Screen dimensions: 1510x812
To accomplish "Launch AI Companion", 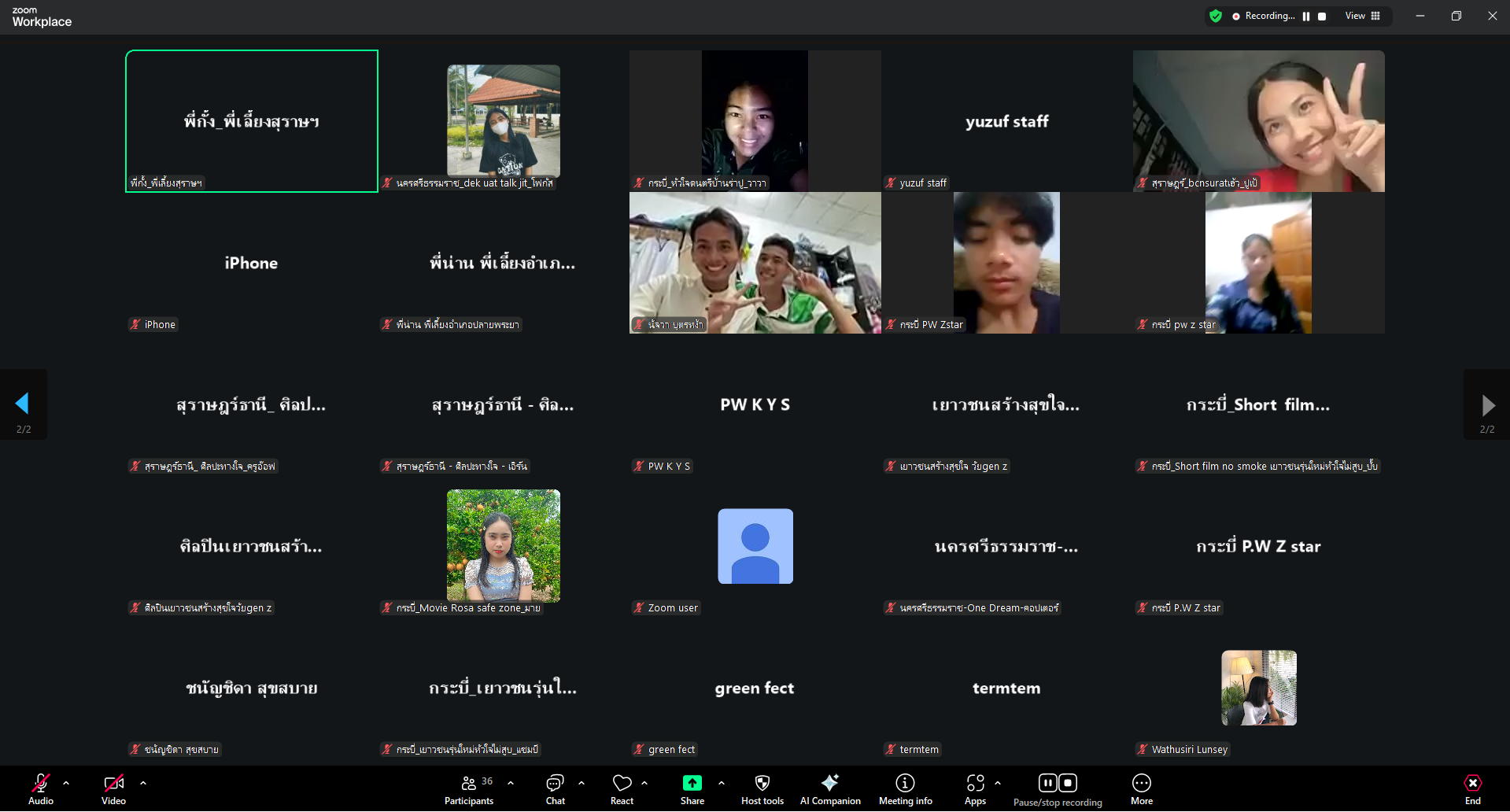I will [x=829, y=789].
